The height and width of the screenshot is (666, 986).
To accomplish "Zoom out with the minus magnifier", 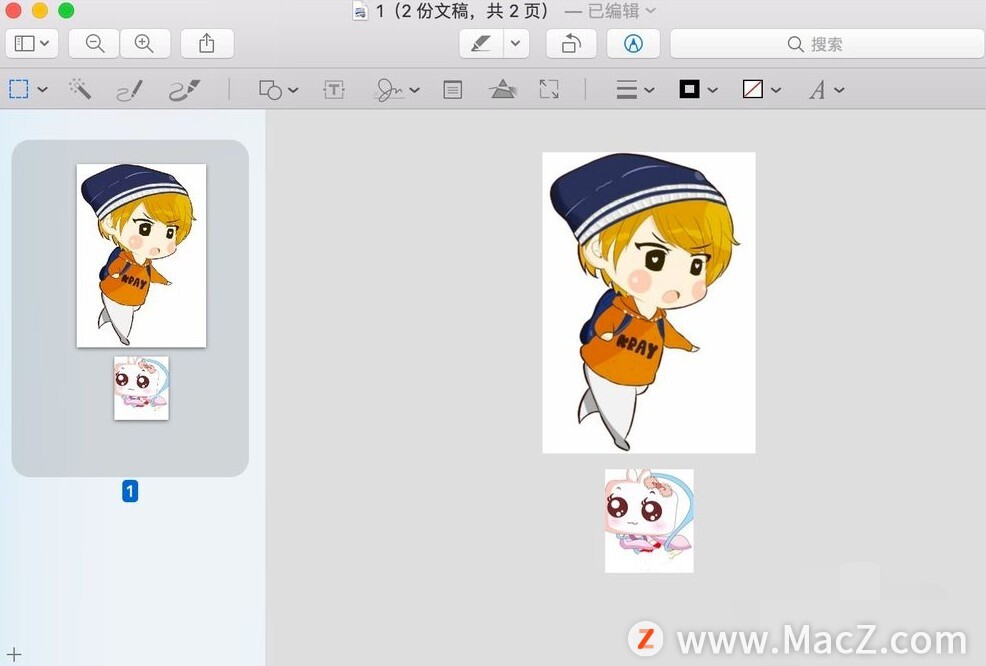I will pos(94,43).
